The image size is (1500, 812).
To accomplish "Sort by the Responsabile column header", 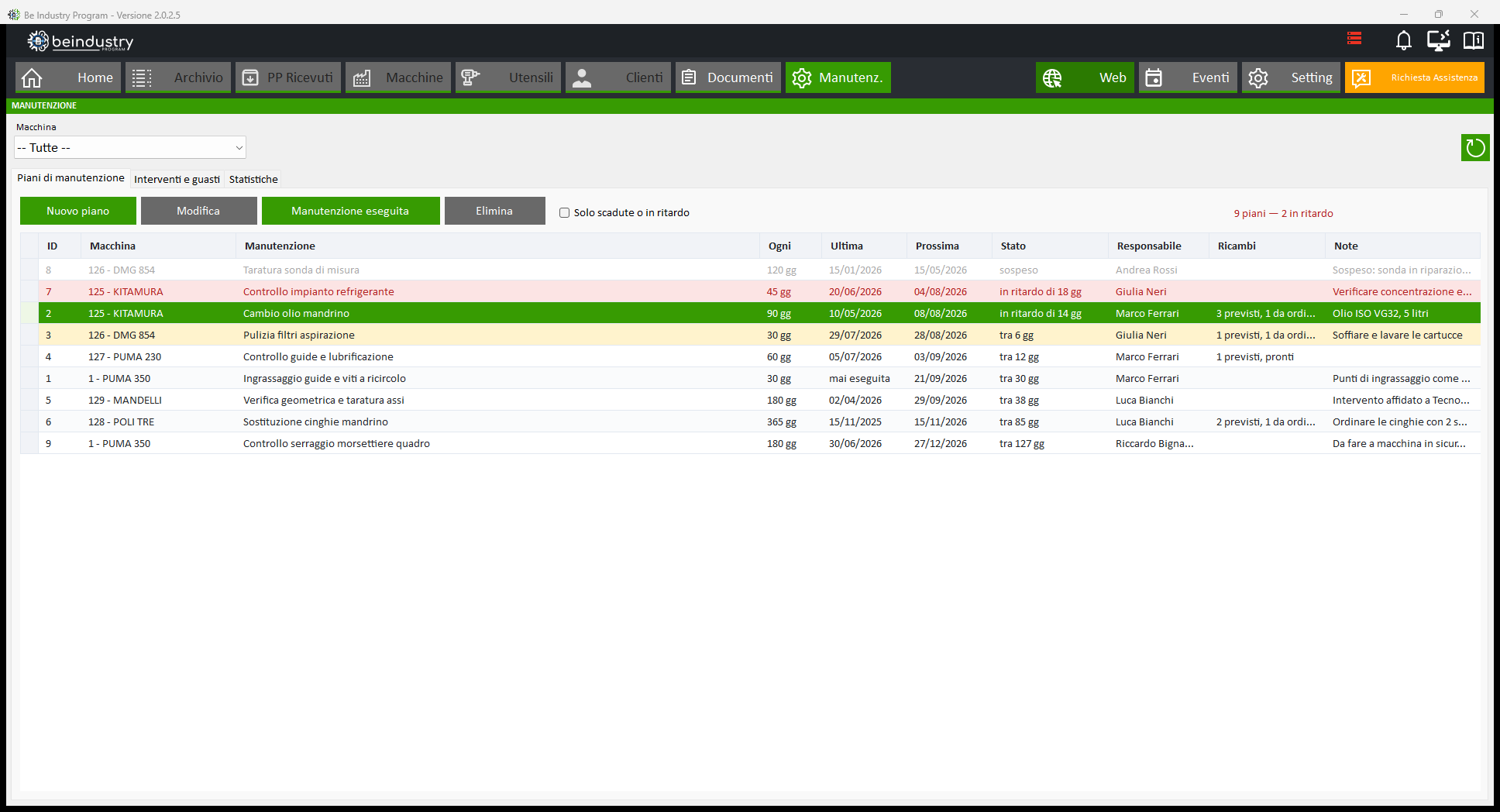I will point(1158,246).
